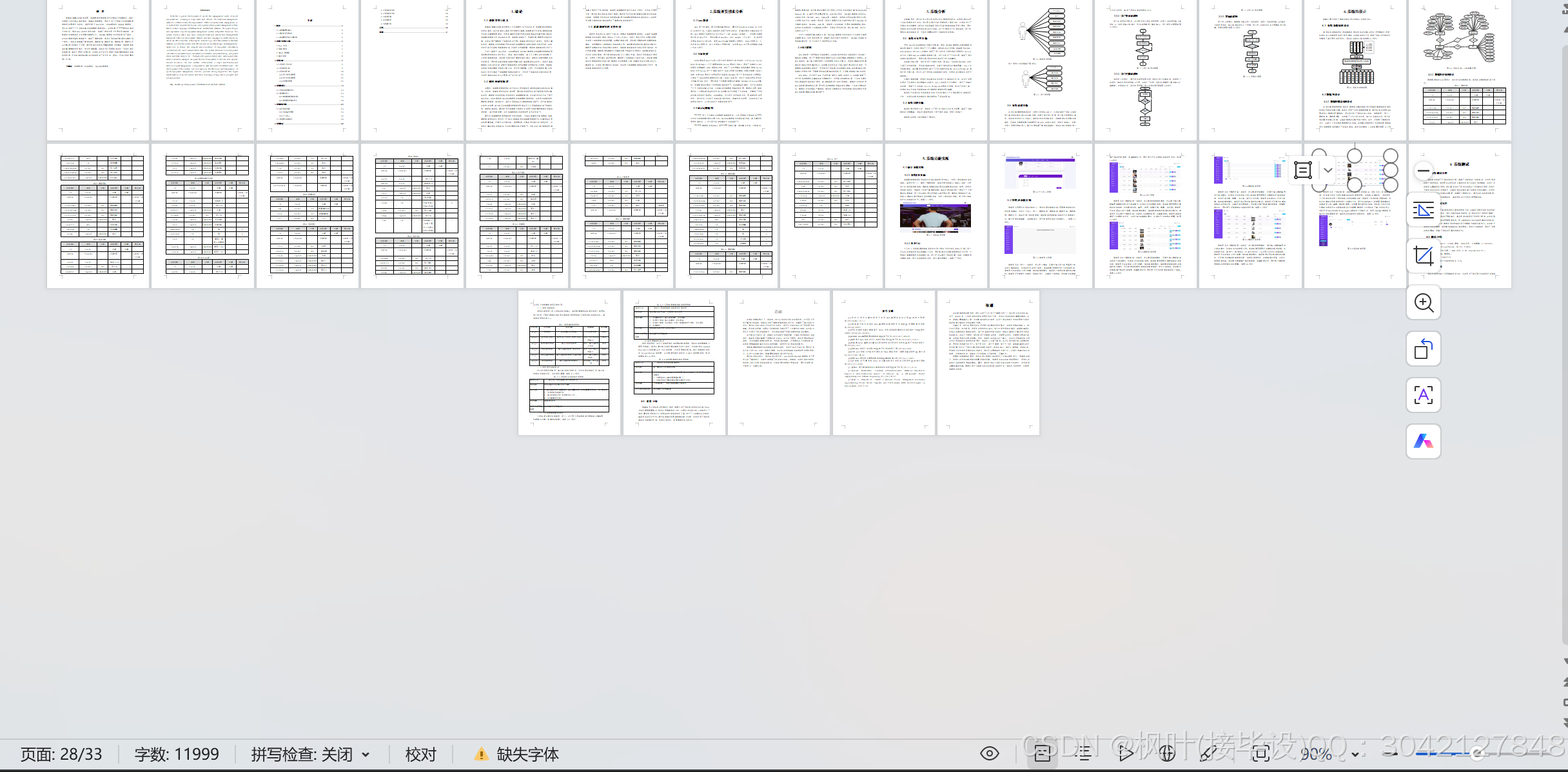
Task: Switch to page layout view
Action: coord(1043,753)
